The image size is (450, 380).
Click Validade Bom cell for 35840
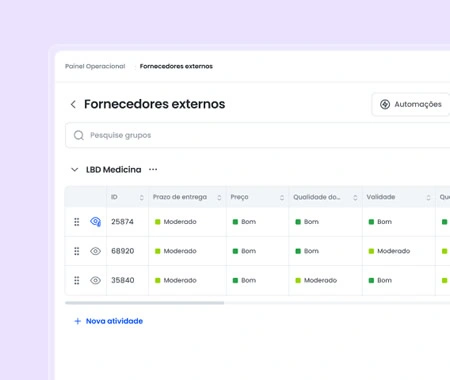[x=399, y=280]
